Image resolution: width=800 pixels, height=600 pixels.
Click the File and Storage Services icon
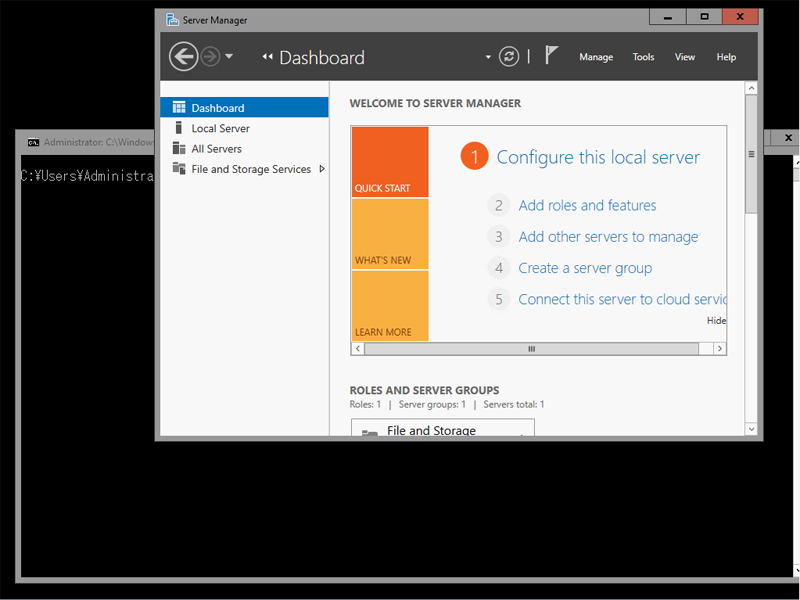[179, 168]
